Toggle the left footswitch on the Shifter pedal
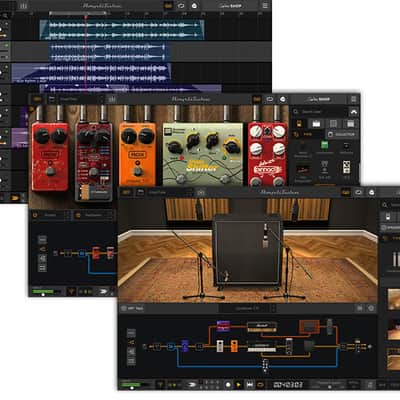The width and height of the screenshot is (400, 400). point(181,179)
